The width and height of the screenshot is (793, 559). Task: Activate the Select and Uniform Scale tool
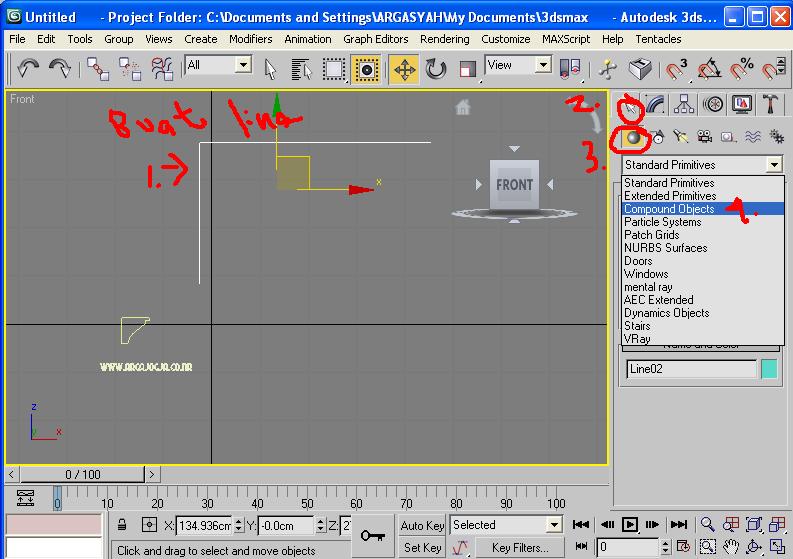tap(467, 69)
